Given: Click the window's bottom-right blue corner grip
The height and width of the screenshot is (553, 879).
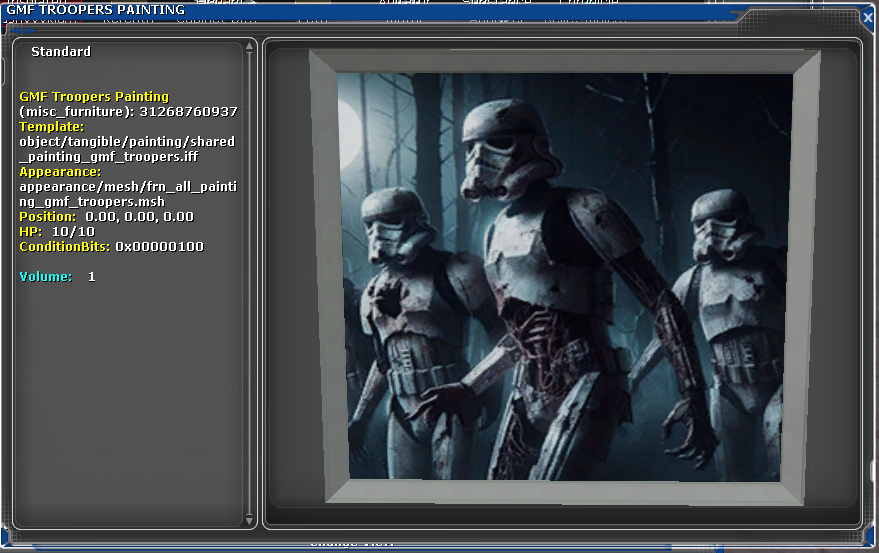Looking at the screenshot, I should point(869,536).
